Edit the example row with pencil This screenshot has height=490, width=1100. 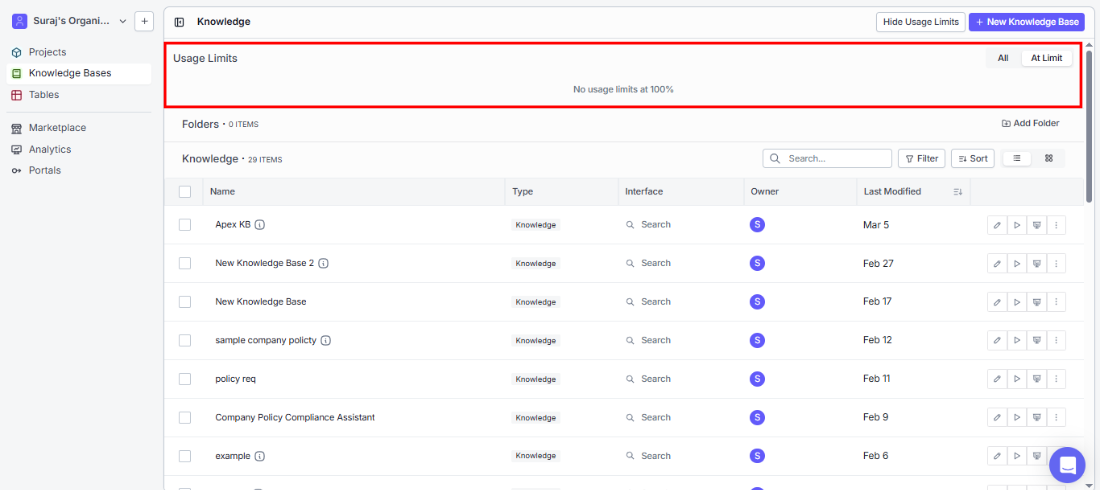click(x=997, y=456)
